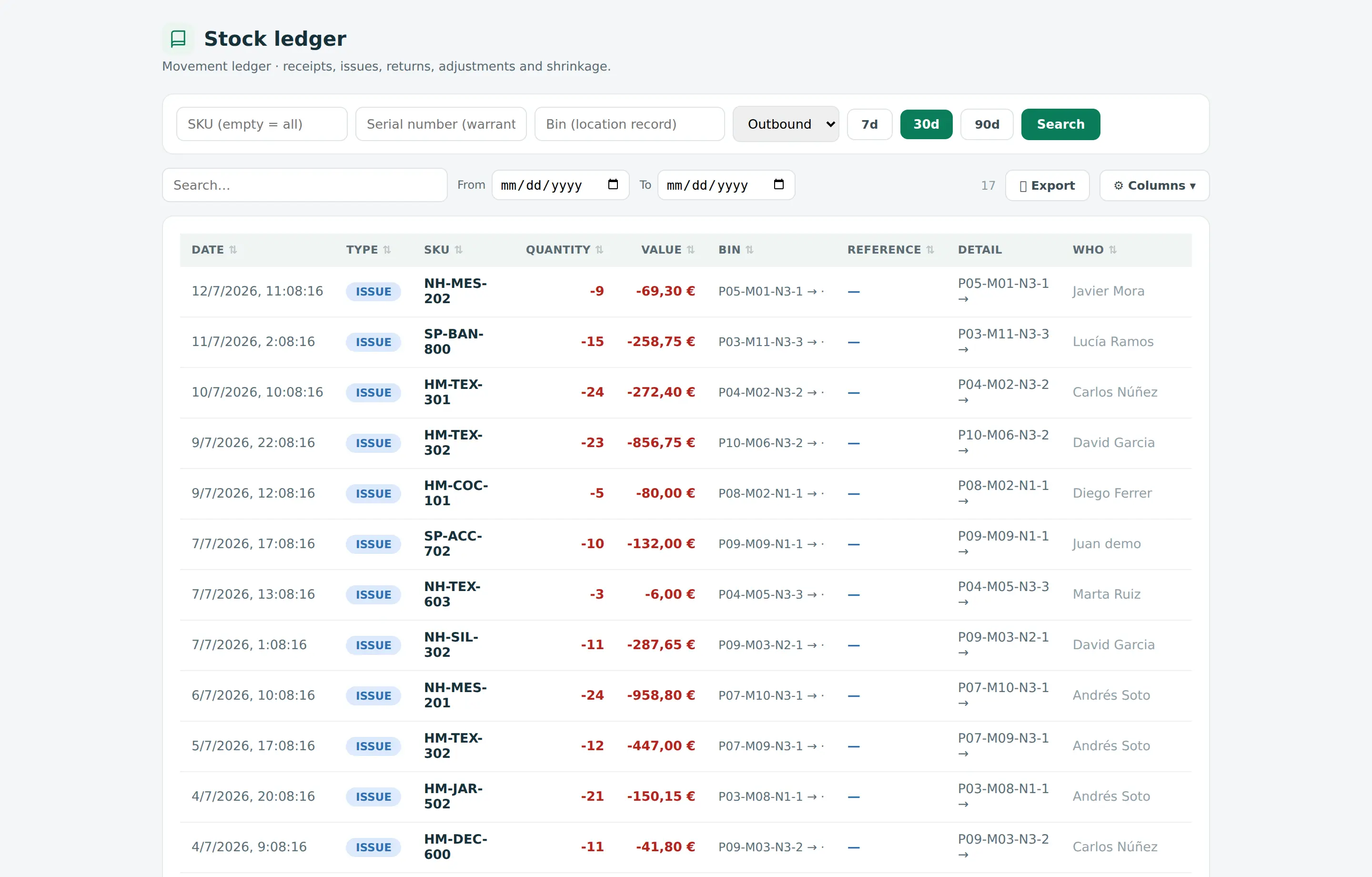Screen dimensions: 1372x877
Task: Export the ledger rows
Action: pyautogui.click(x=1047, y=185)
